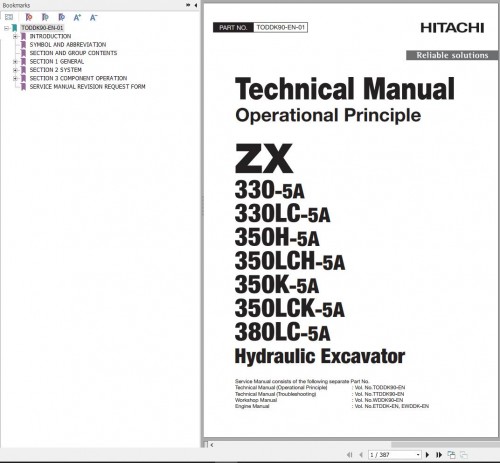The width and height of the screenshot is (500, 463).
Task: Click the 380LC-5A model text
Action: point(282,332)
